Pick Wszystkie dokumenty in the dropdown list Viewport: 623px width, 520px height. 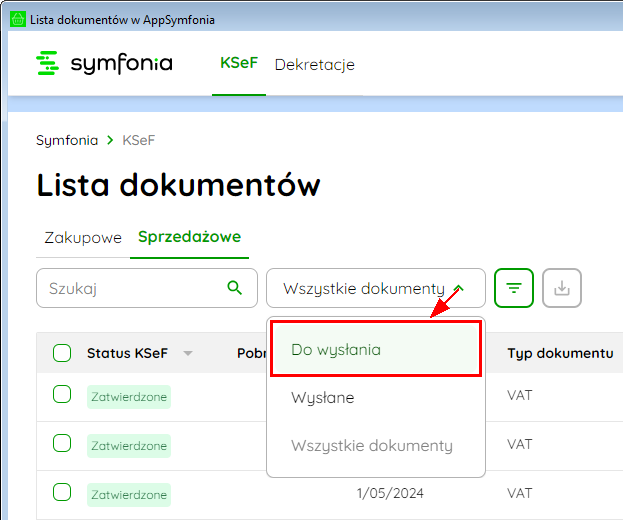click(x=371, y=446)
